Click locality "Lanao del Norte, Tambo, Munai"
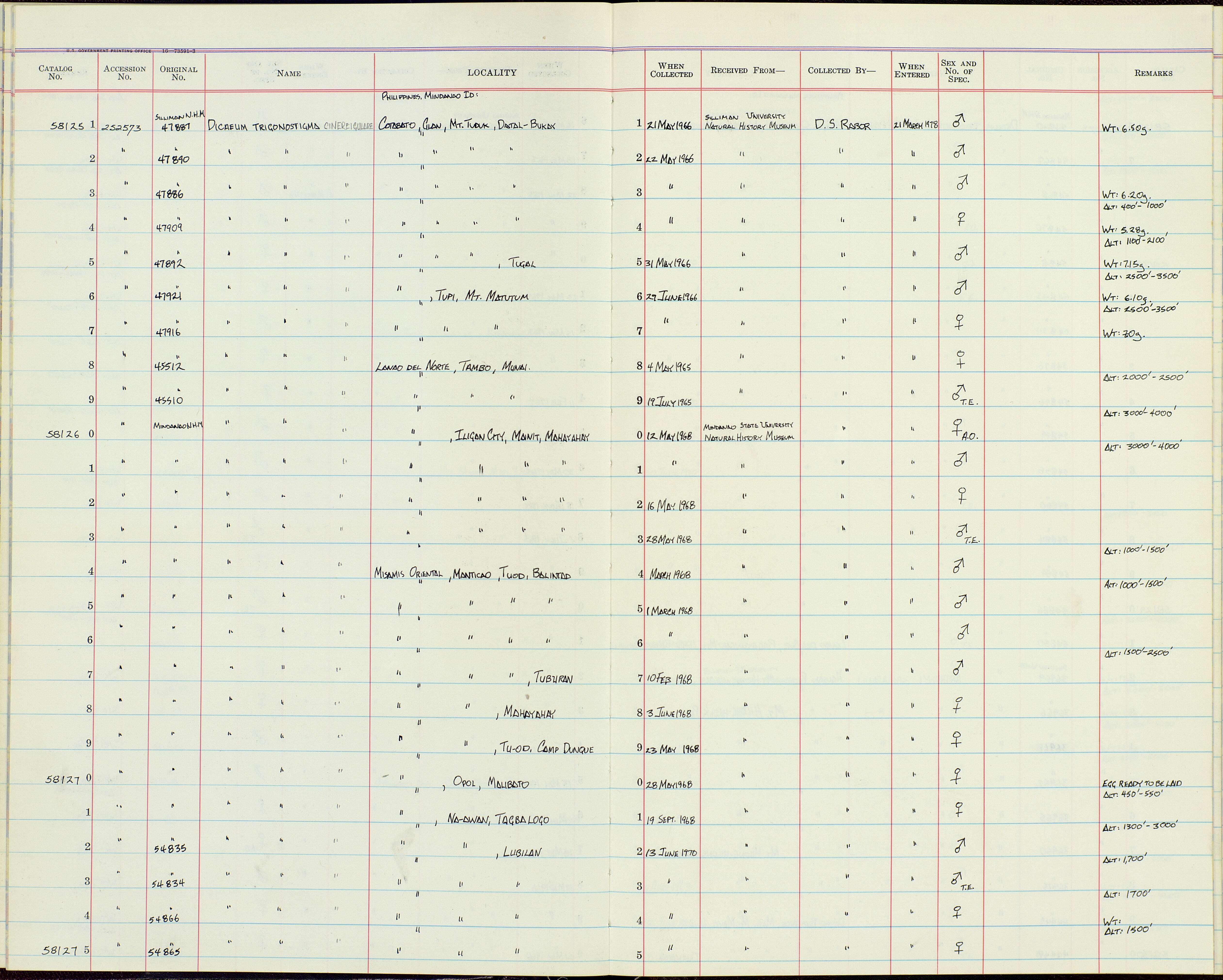 [x=453, y=367]
